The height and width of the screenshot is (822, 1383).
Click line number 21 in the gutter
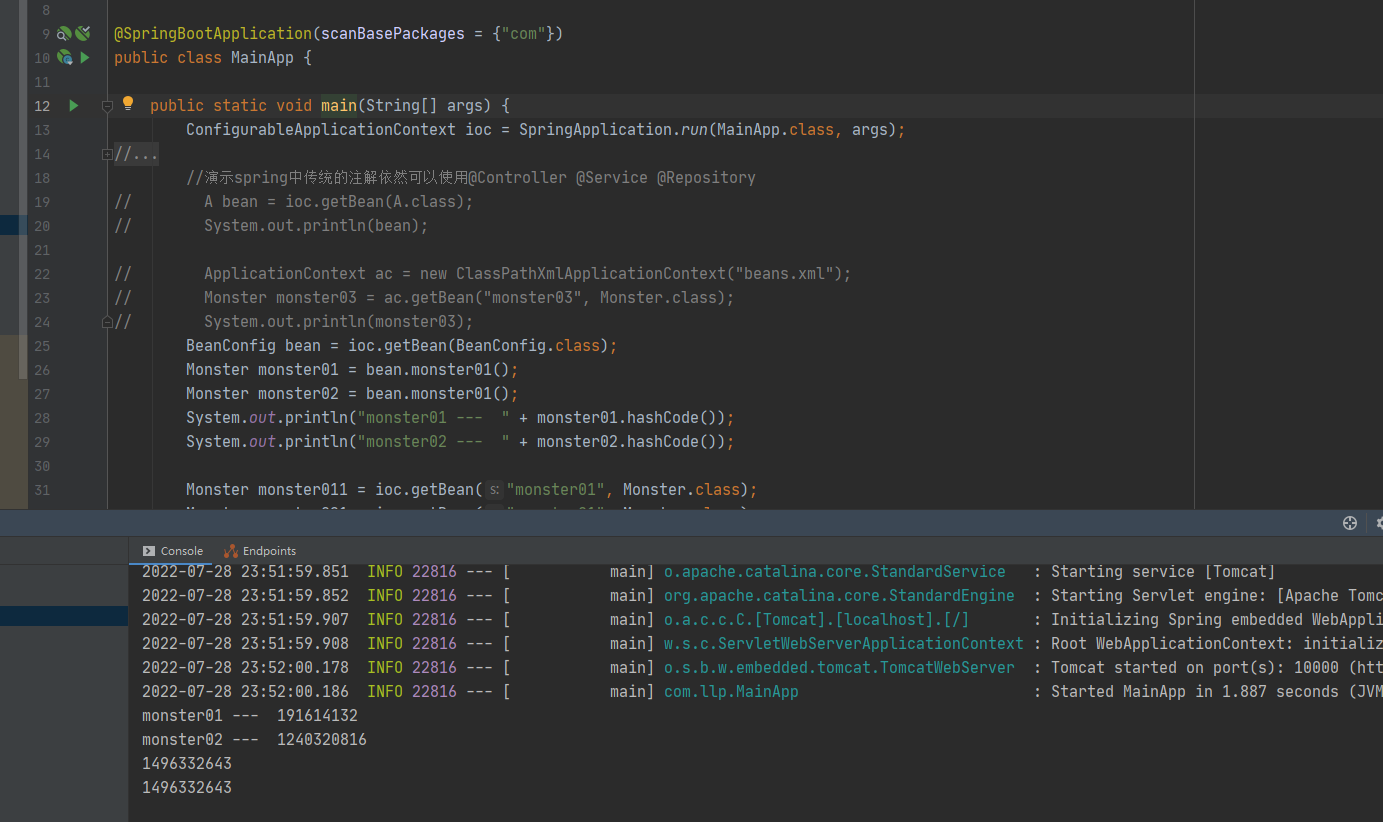(42, 250)
